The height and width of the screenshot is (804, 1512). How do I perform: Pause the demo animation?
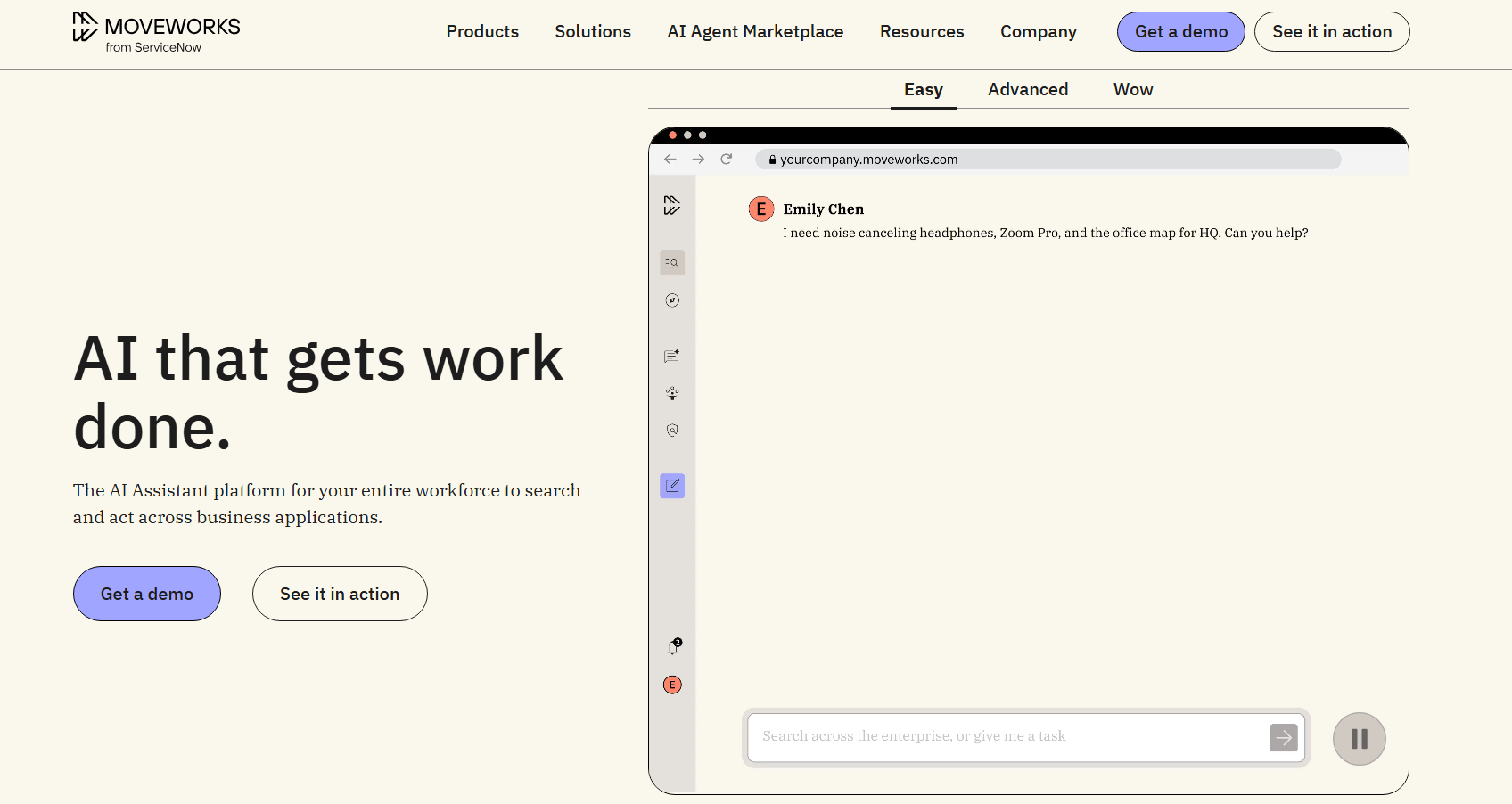point(1360,739)
